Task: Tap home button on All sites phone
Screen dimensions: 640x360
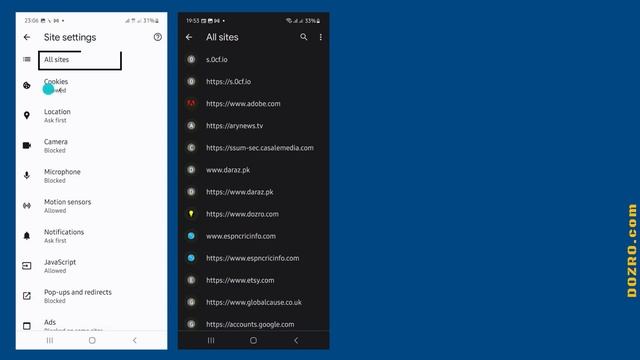Action: (x=253, y=340)
